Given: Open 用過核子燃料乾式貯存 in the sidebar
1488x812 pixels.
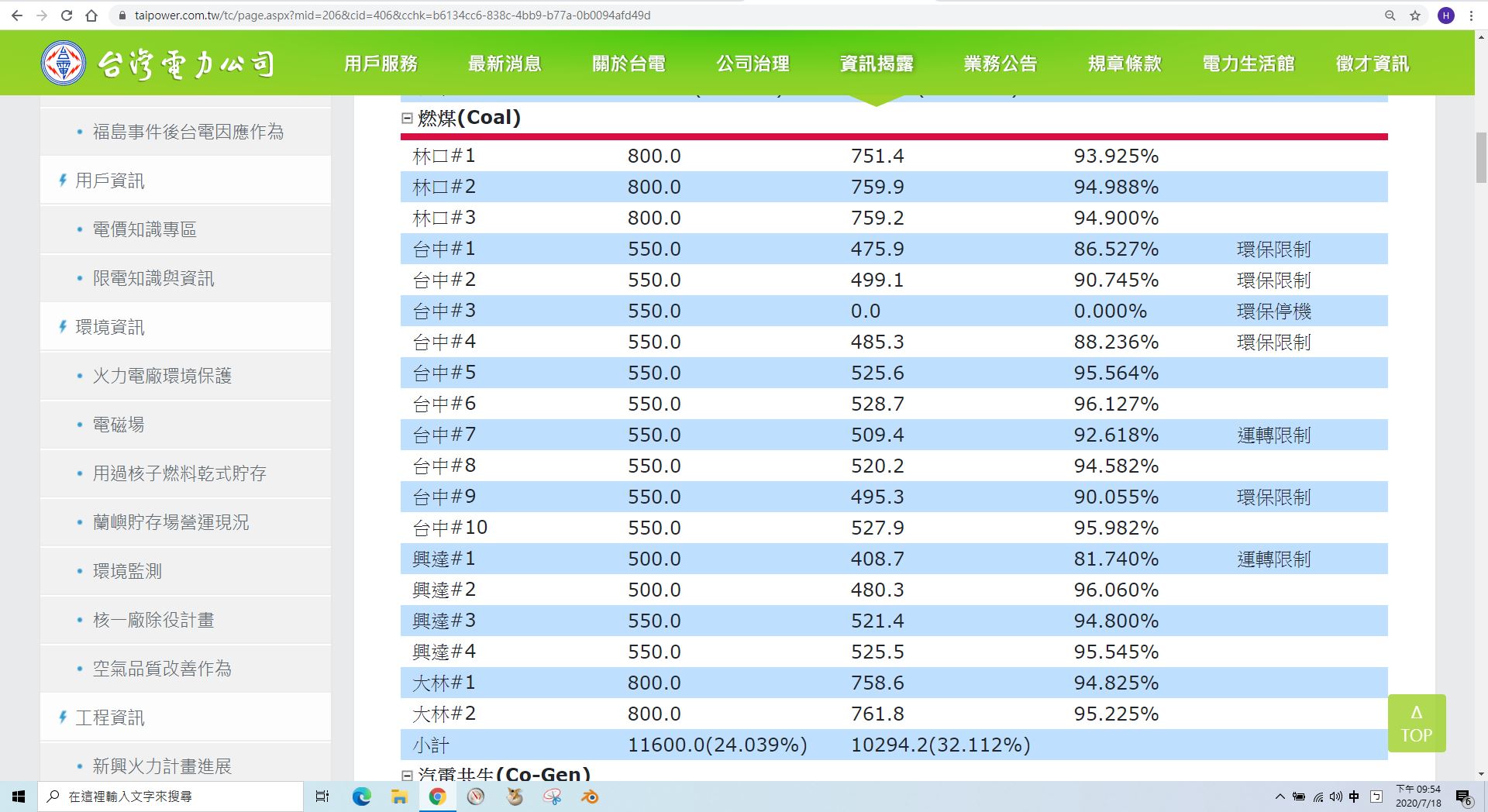Looking at the screenshot, I should click(179, 473).
